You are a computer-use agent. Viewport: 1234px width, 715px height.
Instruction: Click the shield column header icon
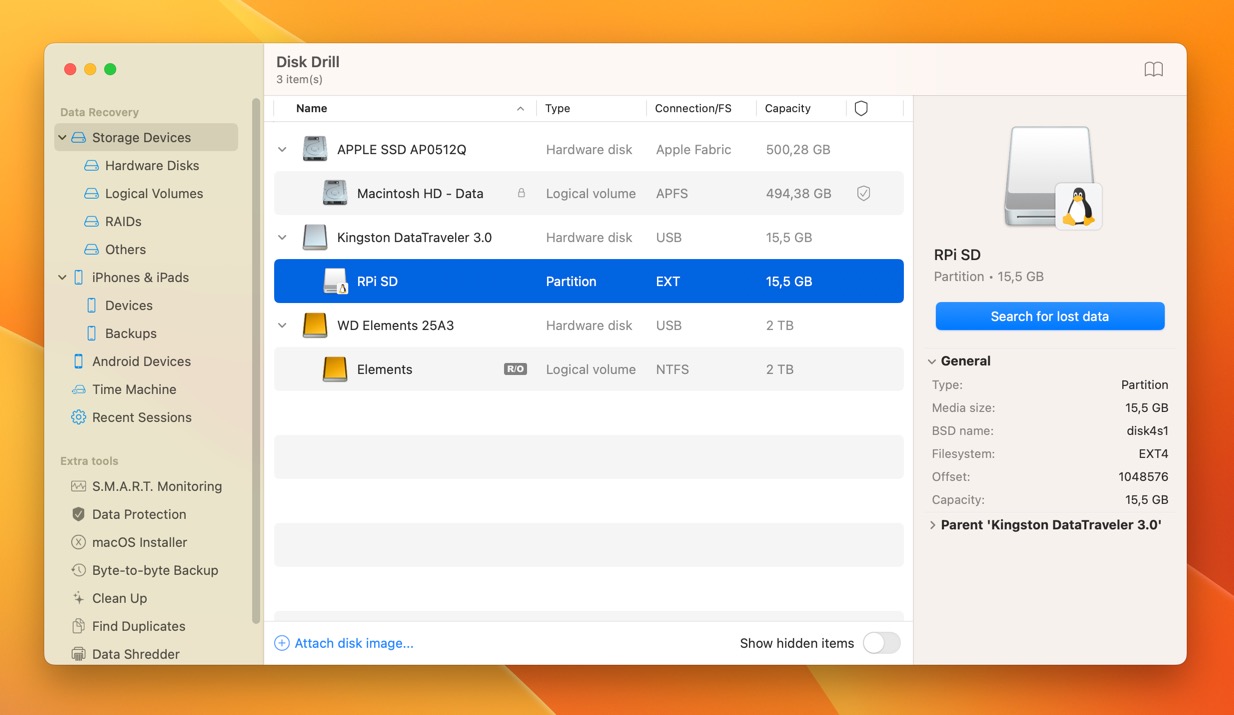[861, 108]
